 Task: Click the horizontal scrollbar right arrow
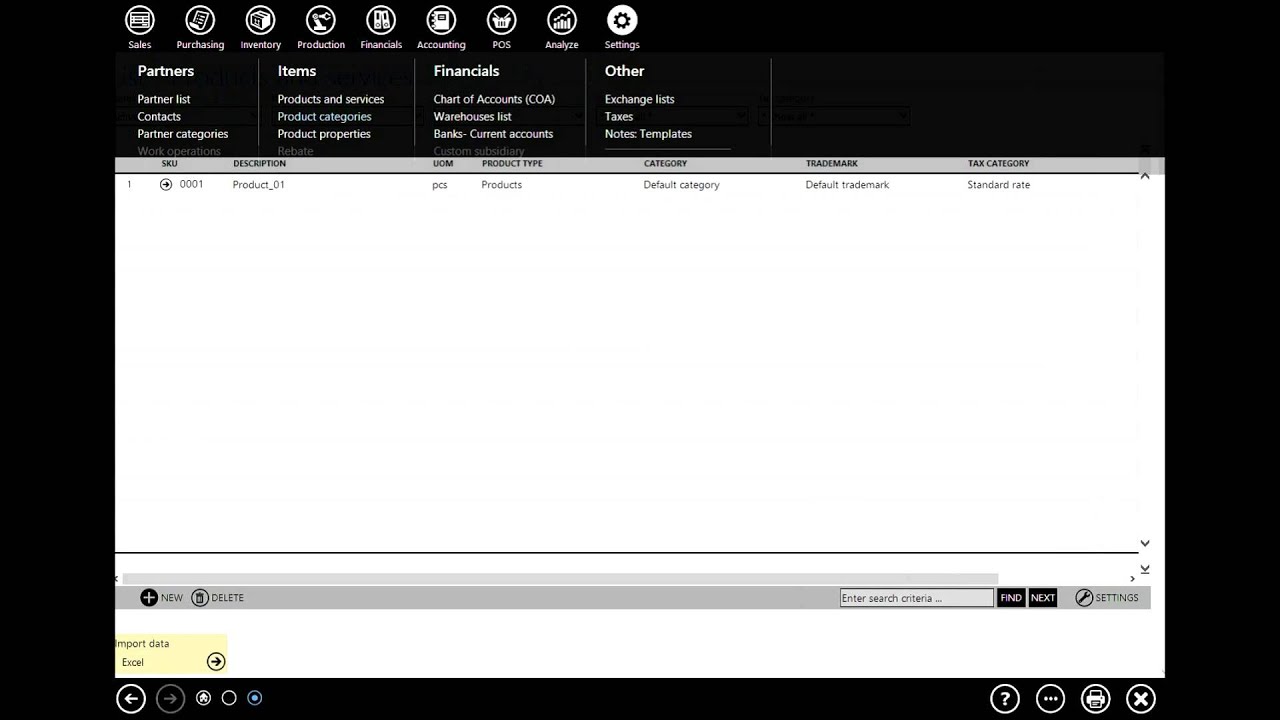[1132, 579]
